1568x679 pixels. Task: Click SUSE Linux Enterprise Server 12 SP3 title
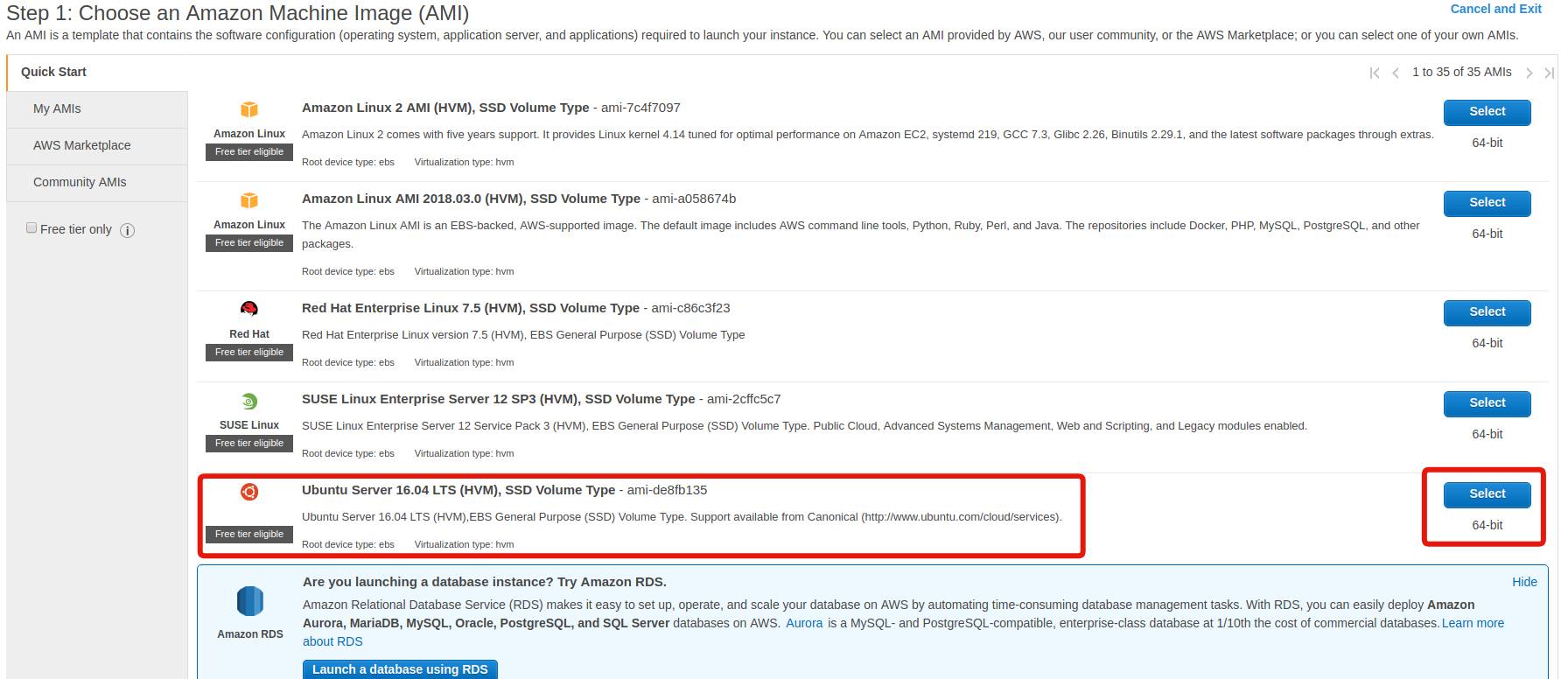click(x=498, y=399)
